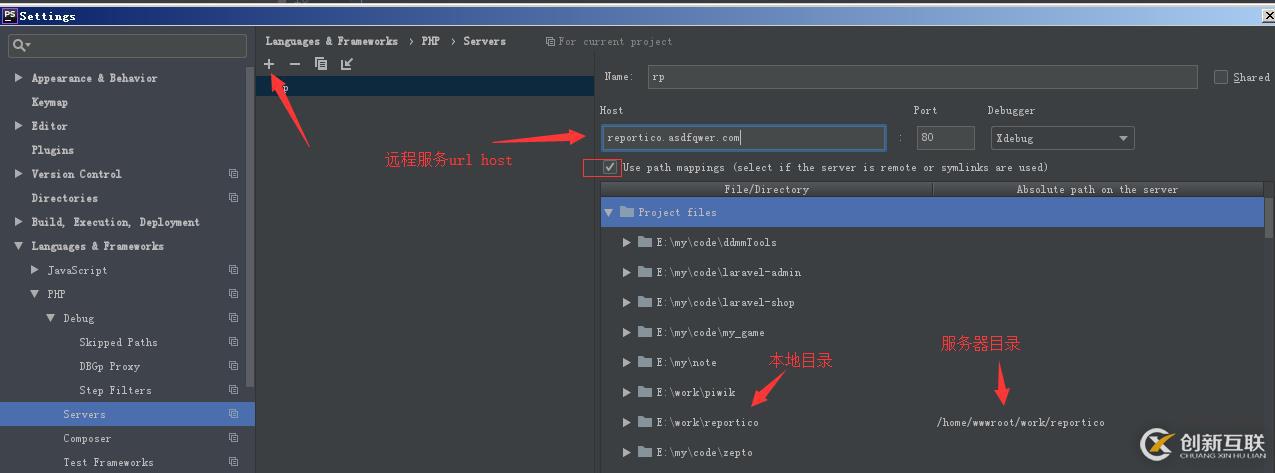
Task: Click the copy server icon
Action: tap(321, 64)
